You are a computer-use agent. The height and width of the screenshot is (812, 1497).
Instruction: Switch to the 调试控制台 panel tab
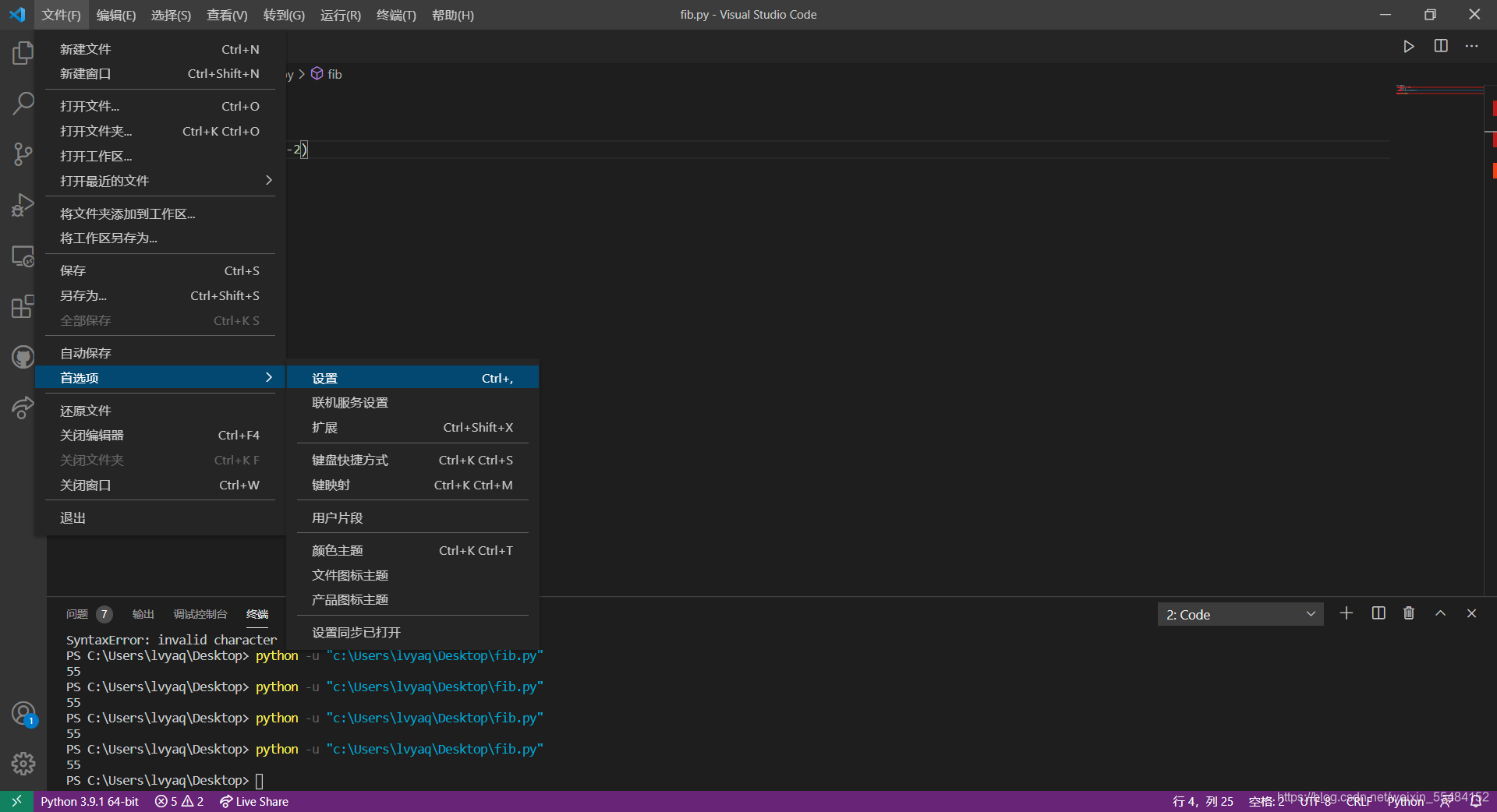click(x=200, y=614)
